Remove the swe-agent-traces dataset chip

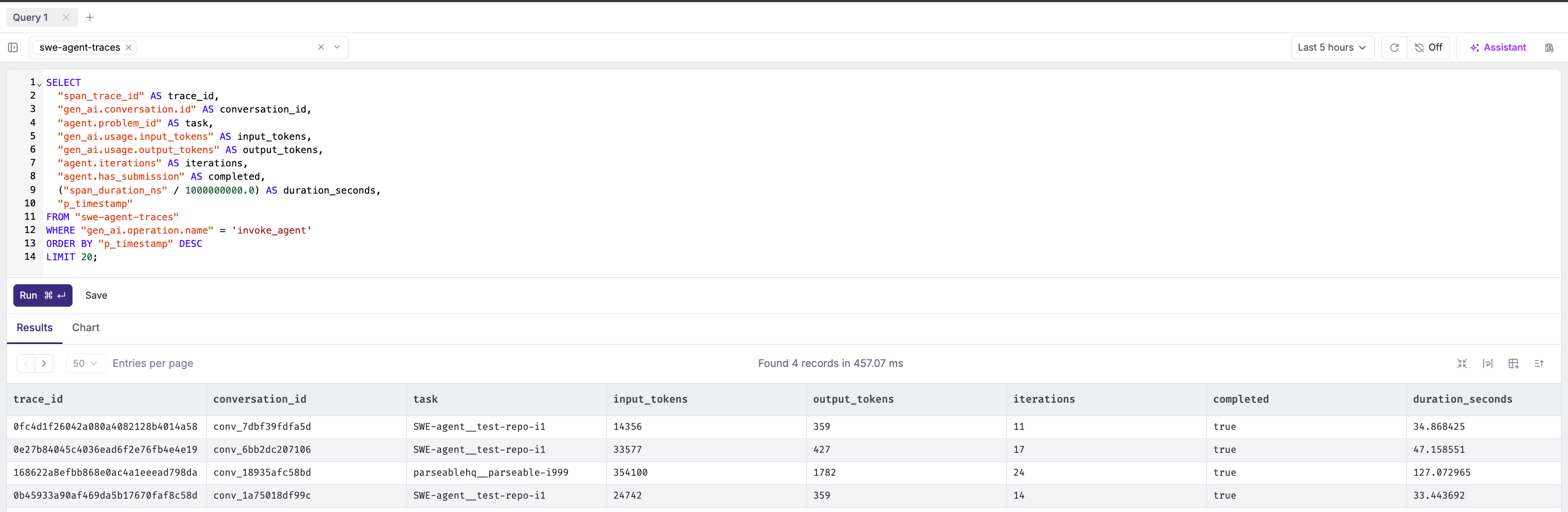[129, 47]
